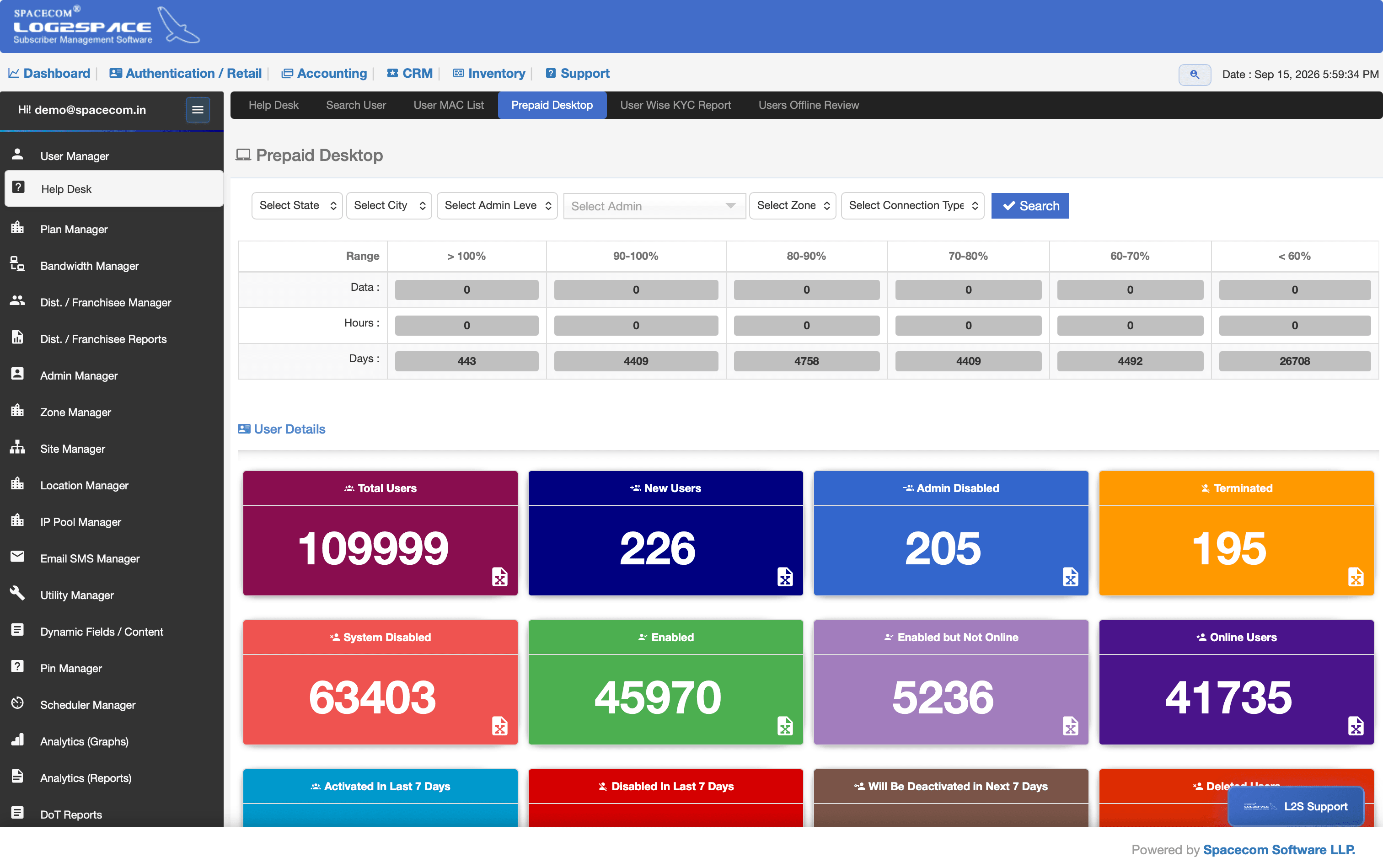Click the Logspace bird logo
The height and width of the screenshot is (868, 1383).
coord(178,25)
